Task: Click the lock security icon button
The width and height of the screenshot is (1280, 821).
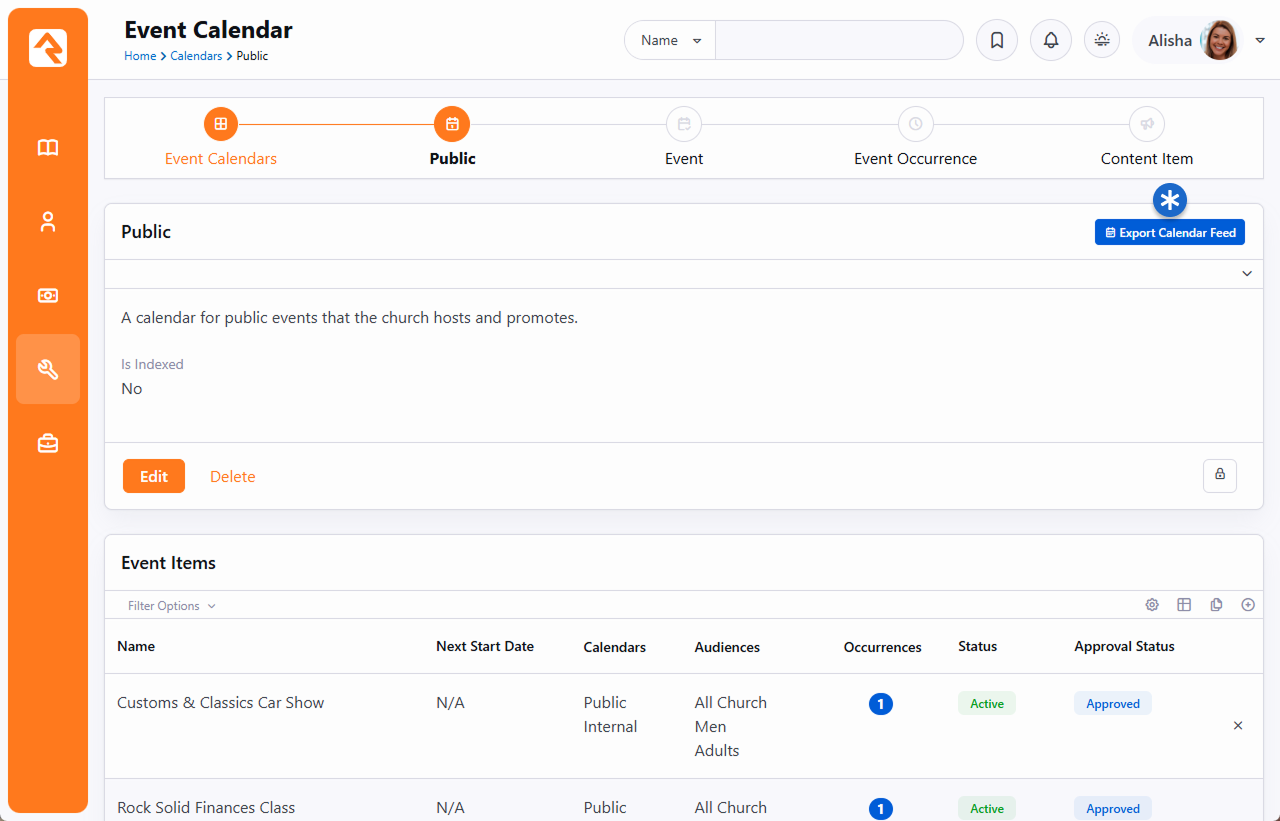Action: tap(1219, 475)
